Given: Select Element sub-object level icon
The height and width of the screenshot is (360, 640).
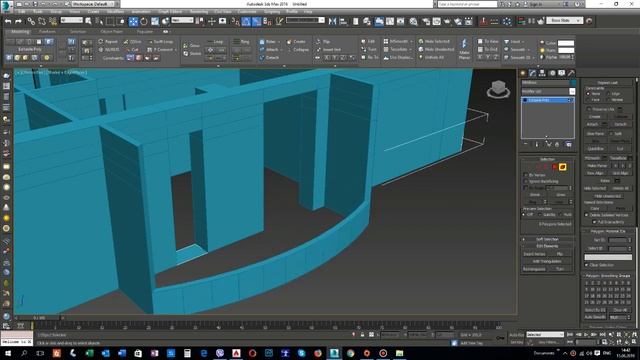Looking at the screenshot, I should pos(562,167).
